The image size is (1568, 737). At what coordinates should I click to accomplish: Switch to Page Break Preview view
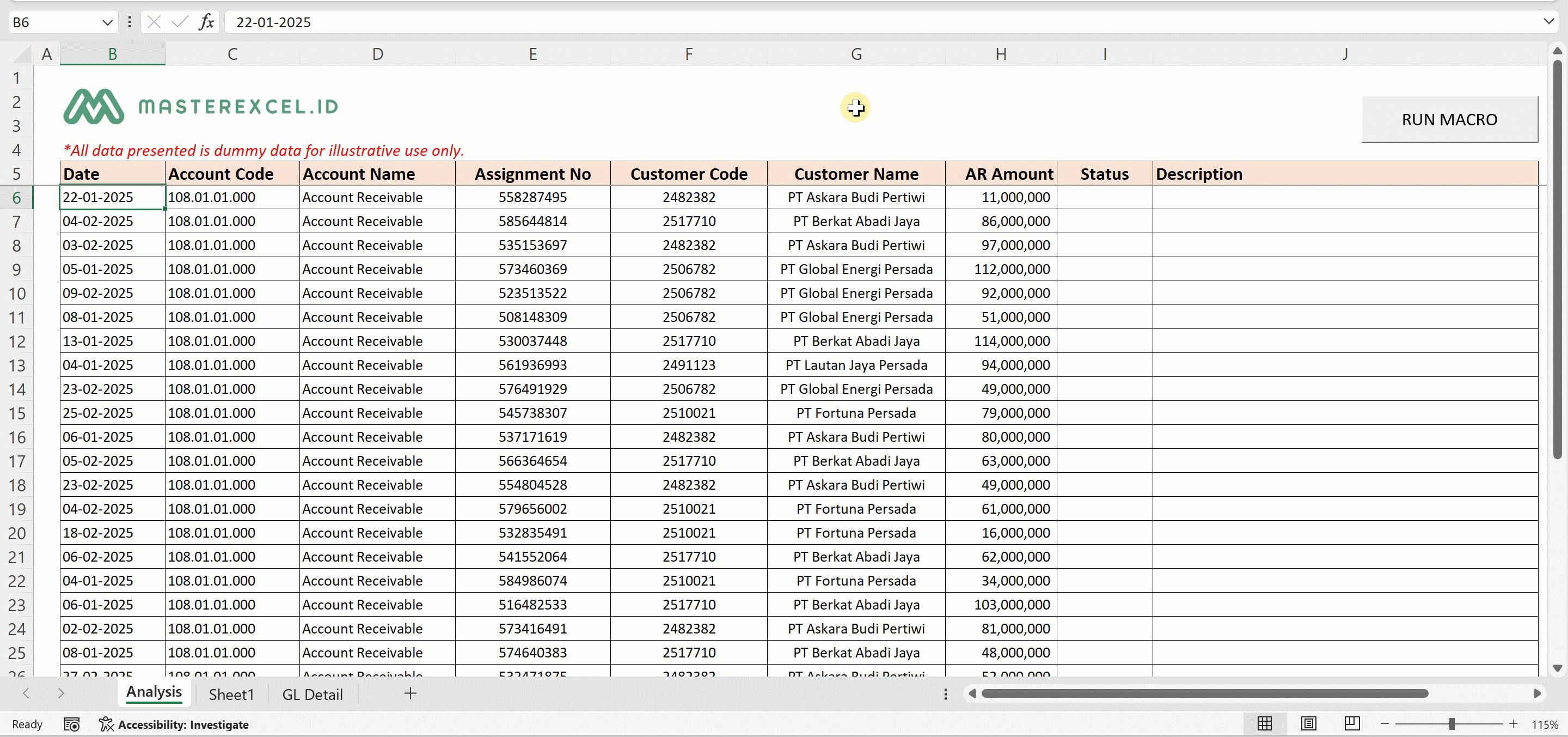[1352, 723]
